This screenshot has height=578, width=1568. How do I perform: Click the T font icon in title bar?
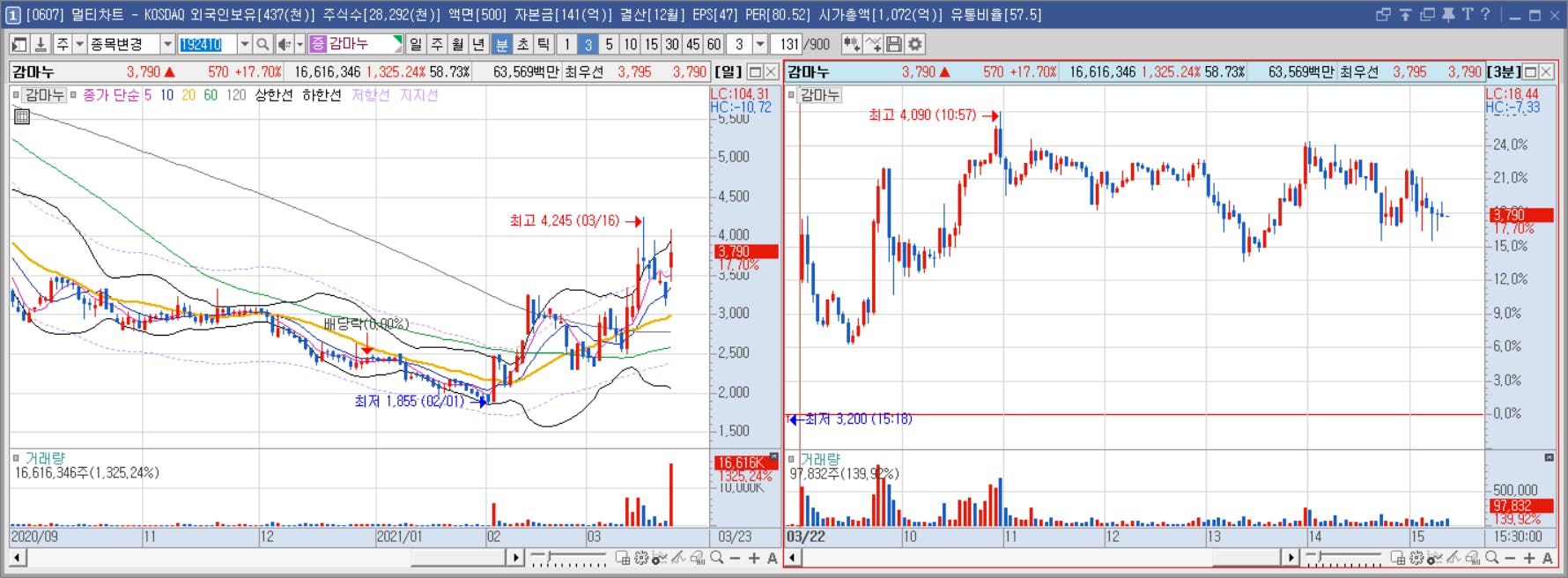(1468, 14)
